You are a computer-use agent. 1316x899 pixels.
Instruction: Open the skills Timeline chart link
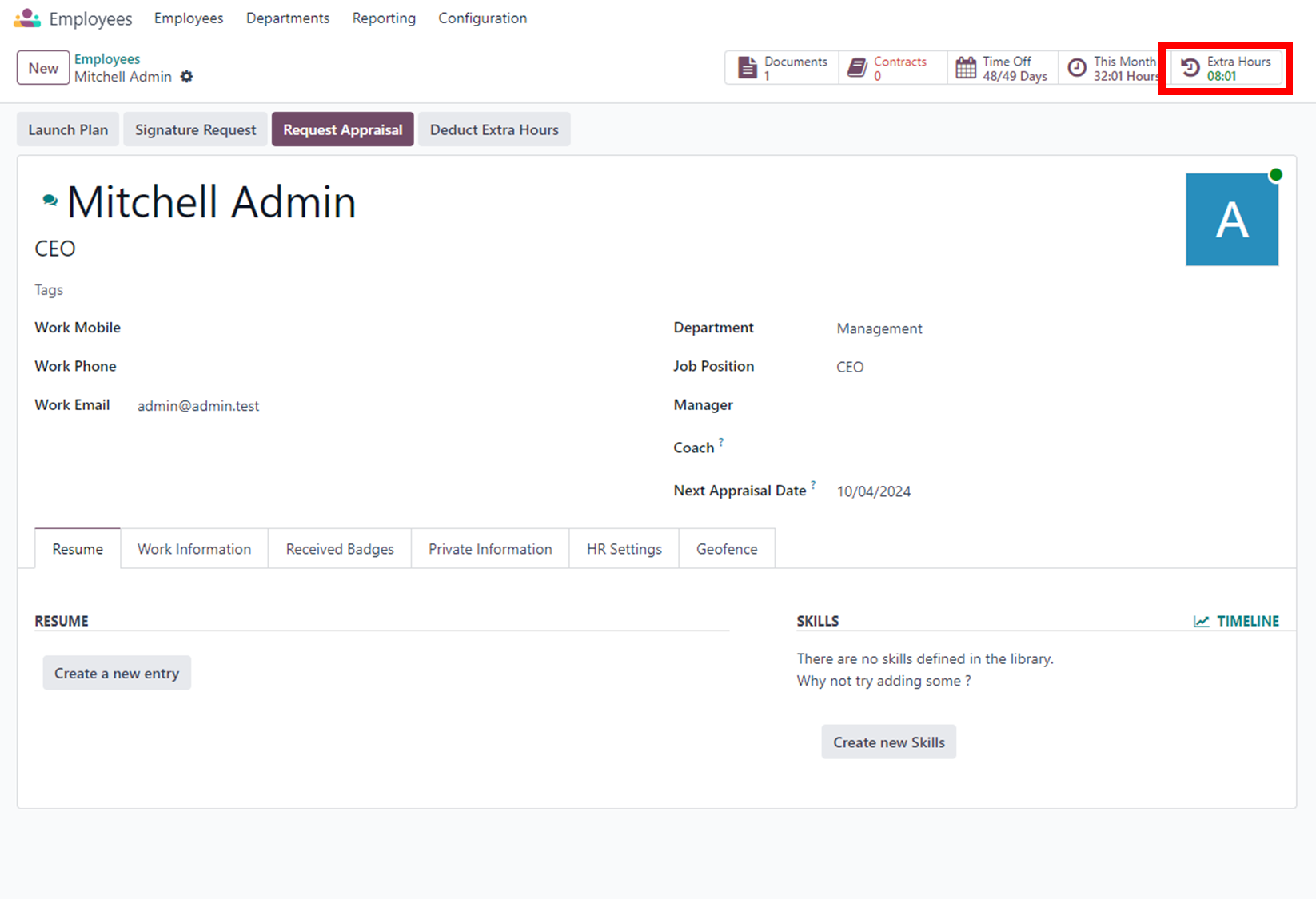click(x=1236, y=621)
